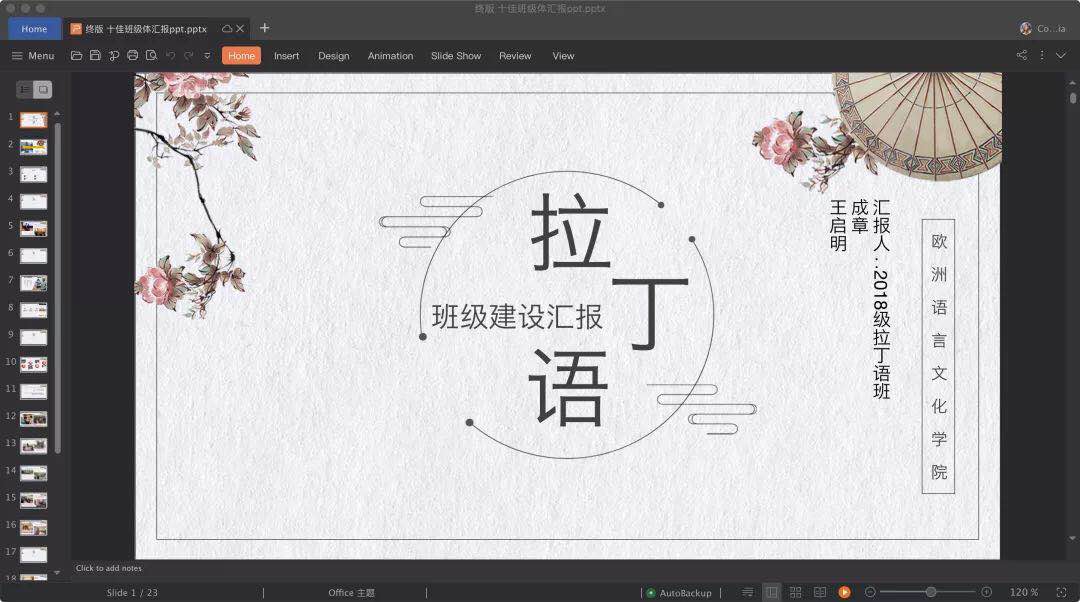Click the Undo arrow icon

coord(170,56)
